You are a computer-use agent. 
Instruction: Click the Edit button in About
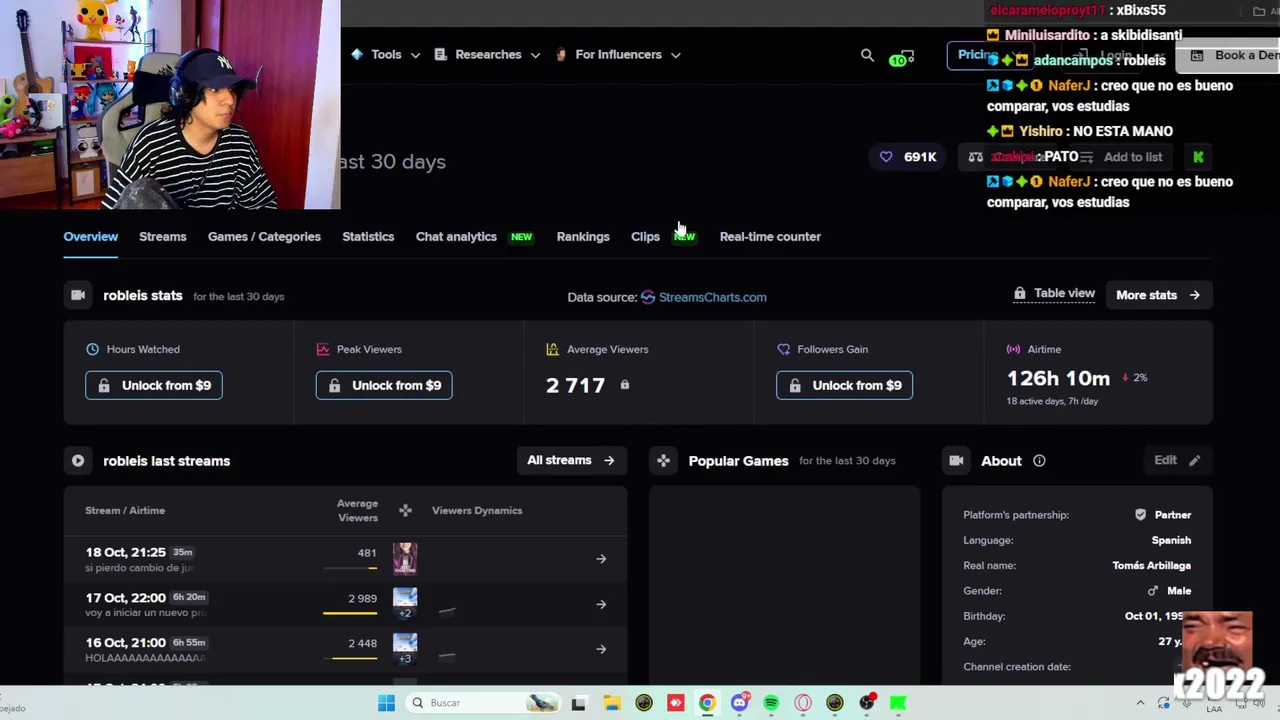pos(1176,460)
